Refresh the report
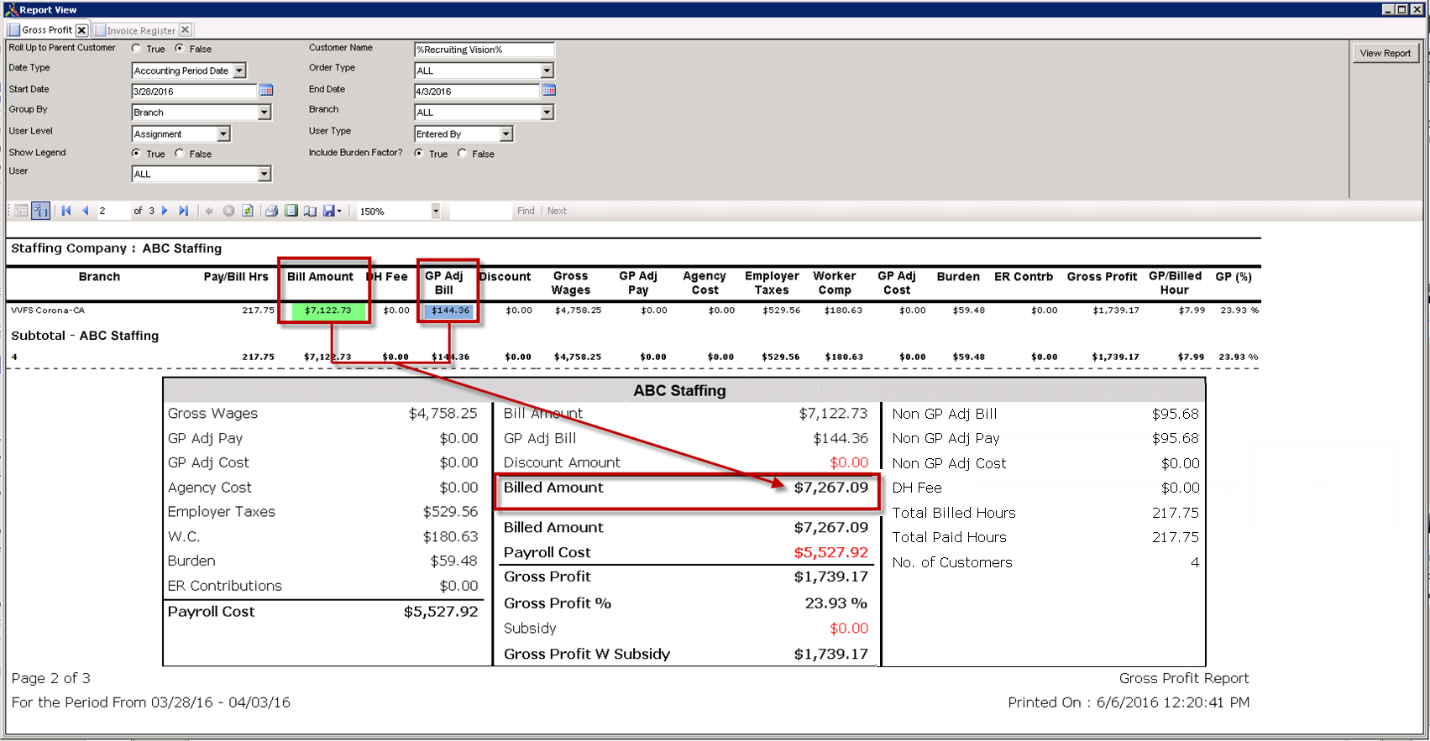 247,211
